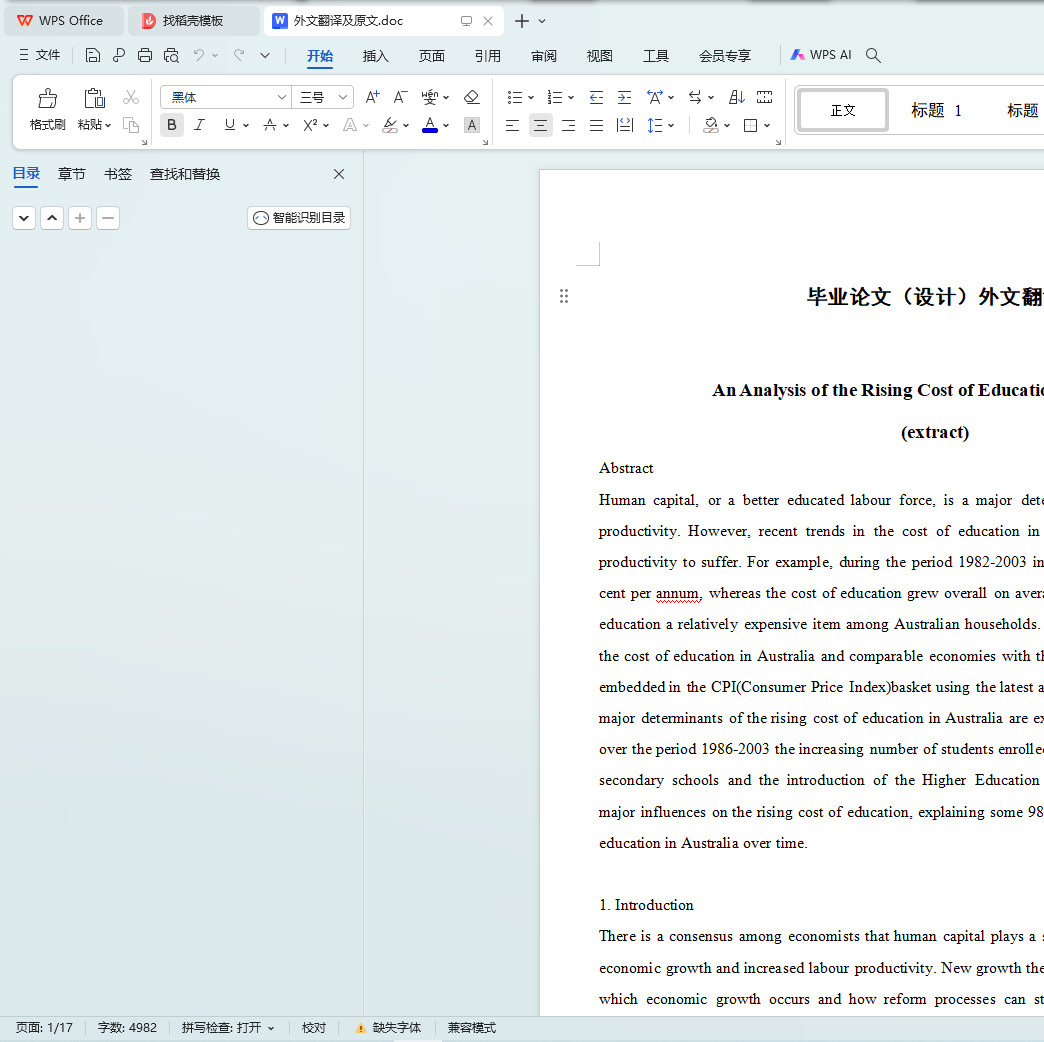Screen dimensions: 1044x1042
Task: Toggle Italic formatting
Action: point(199,125)
